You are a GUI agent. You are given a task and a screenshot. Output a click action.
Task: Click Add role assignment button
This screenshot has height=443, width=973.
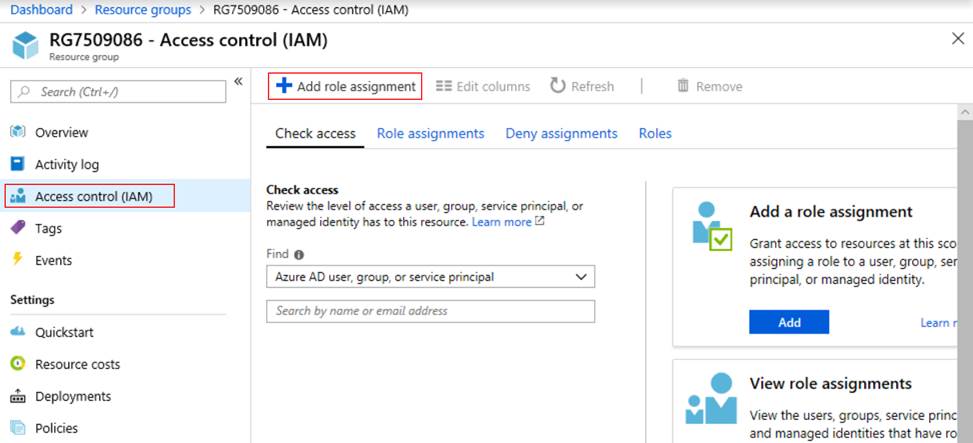(x=345, y=86)
